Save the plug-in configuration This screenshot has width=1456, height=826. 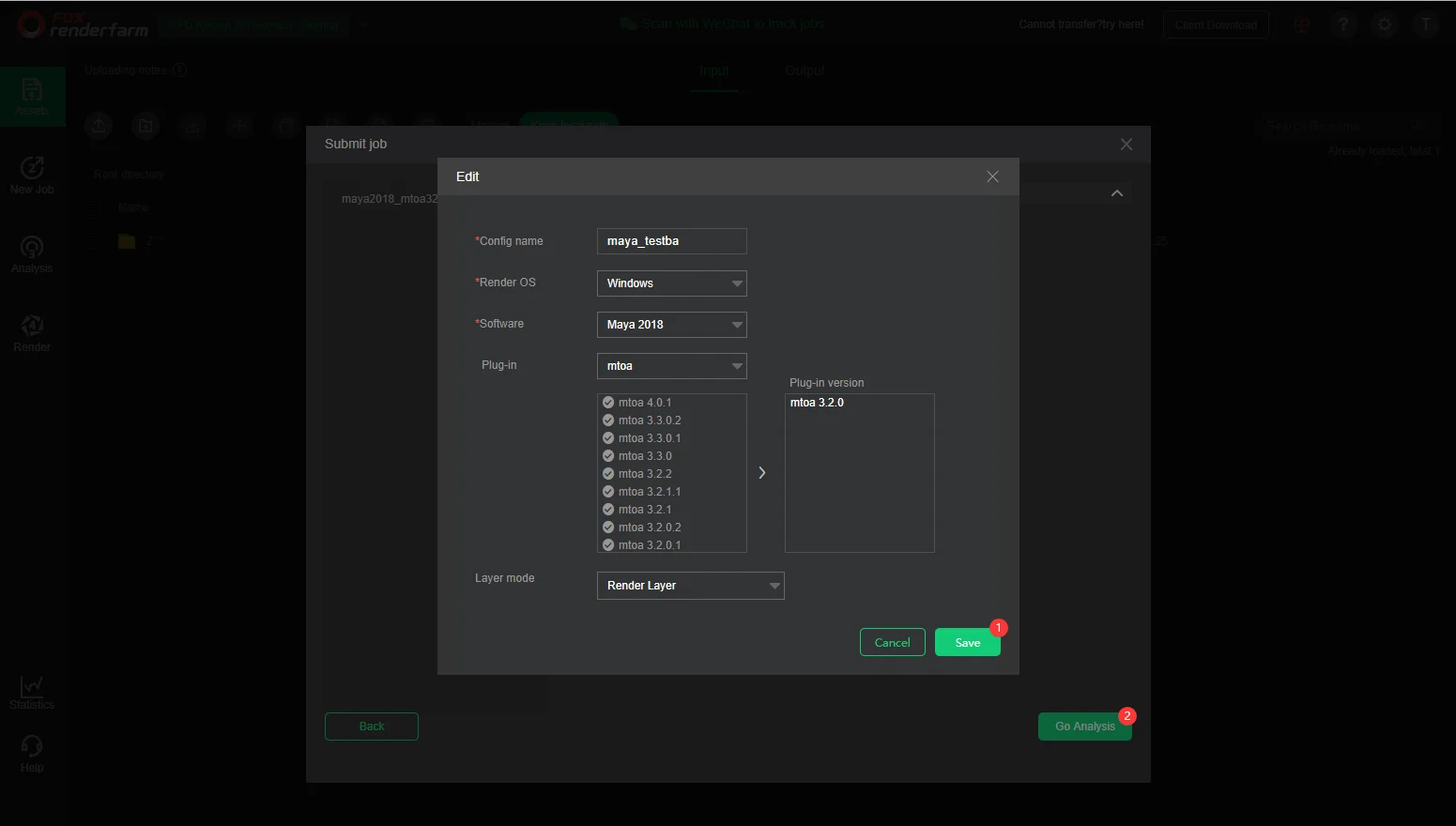968,642
